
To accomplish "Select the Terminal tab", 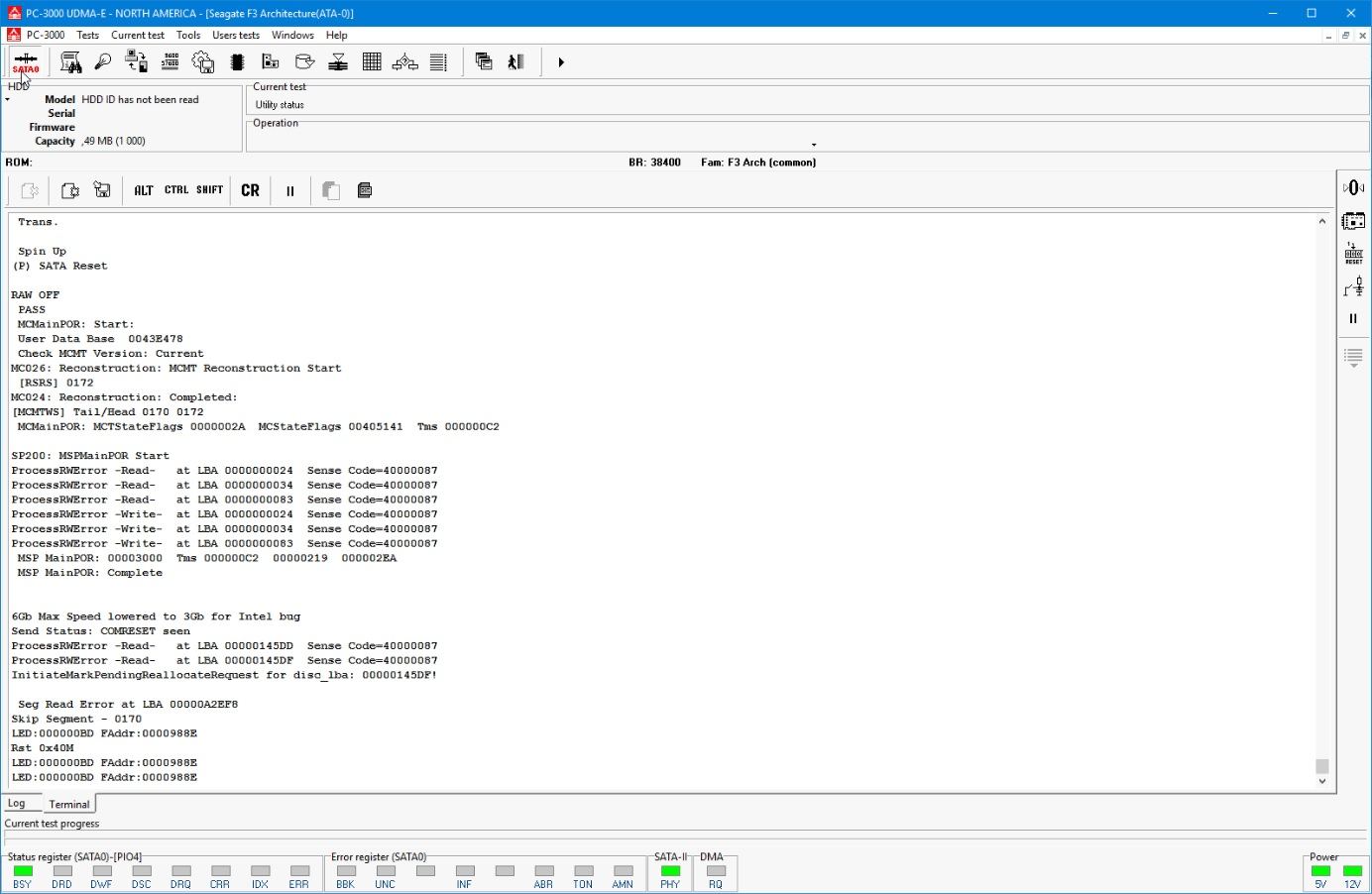I will point(68,804).
